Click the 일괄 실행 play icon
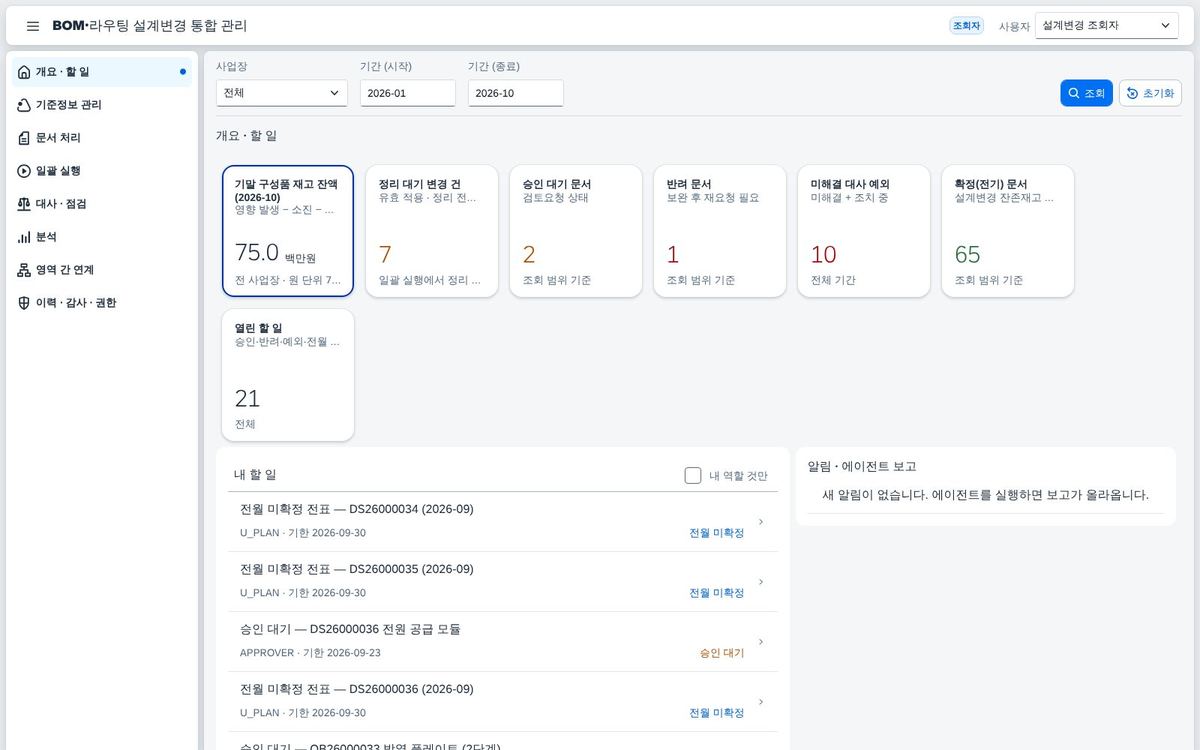 24,171
